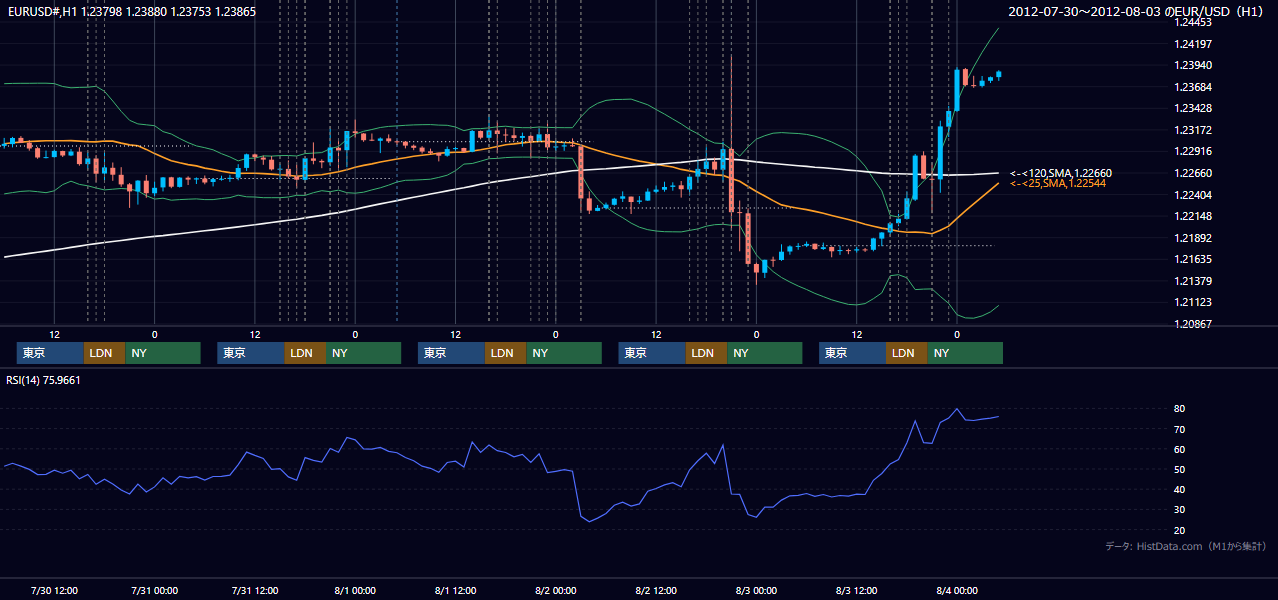Select the 120 SMA 1.22660 line label

pyautogui.click(x=1061, y=173)
